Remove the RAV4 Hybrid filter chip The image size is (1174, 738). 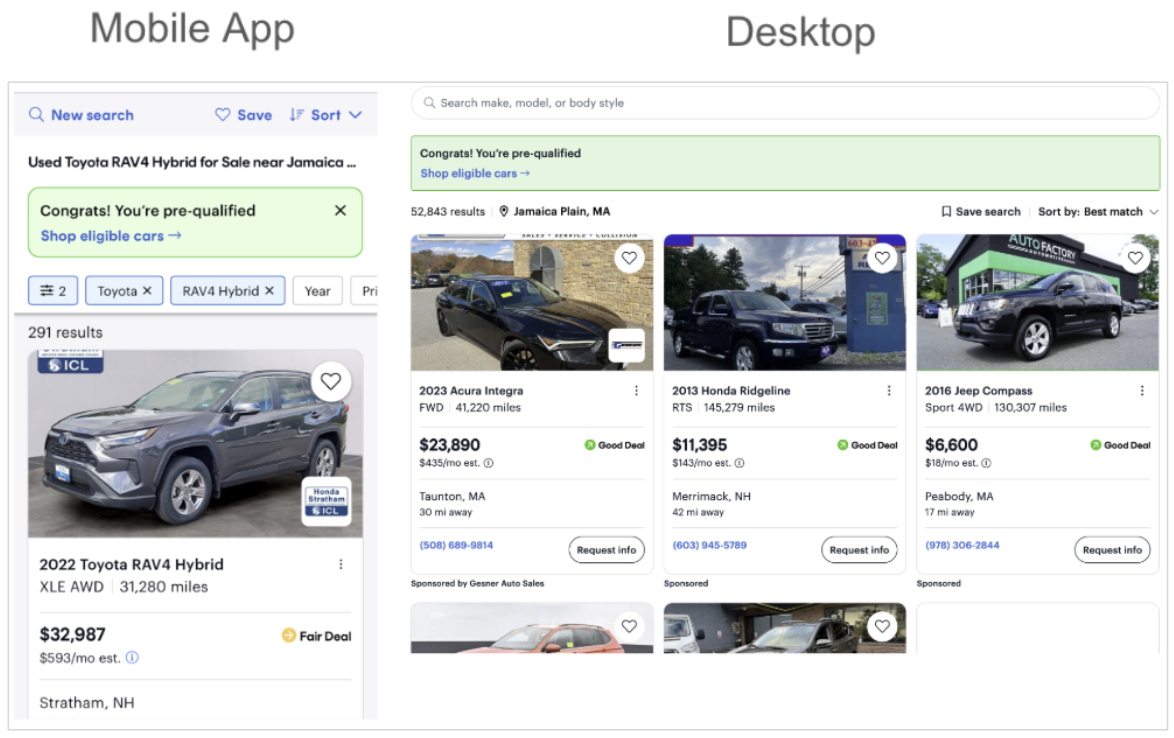[x=270, y=290]
